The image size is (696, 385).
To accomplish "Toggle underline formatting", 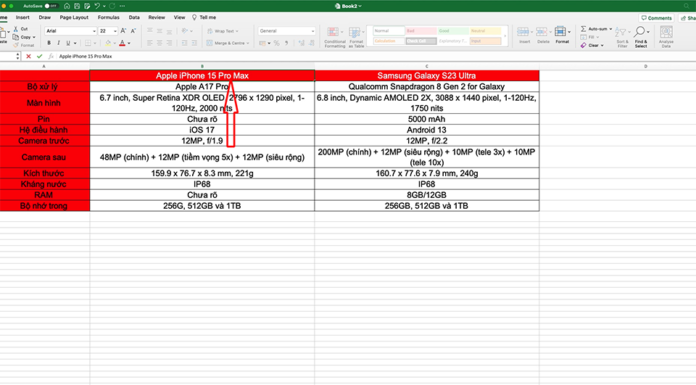I will pos(68,43).
